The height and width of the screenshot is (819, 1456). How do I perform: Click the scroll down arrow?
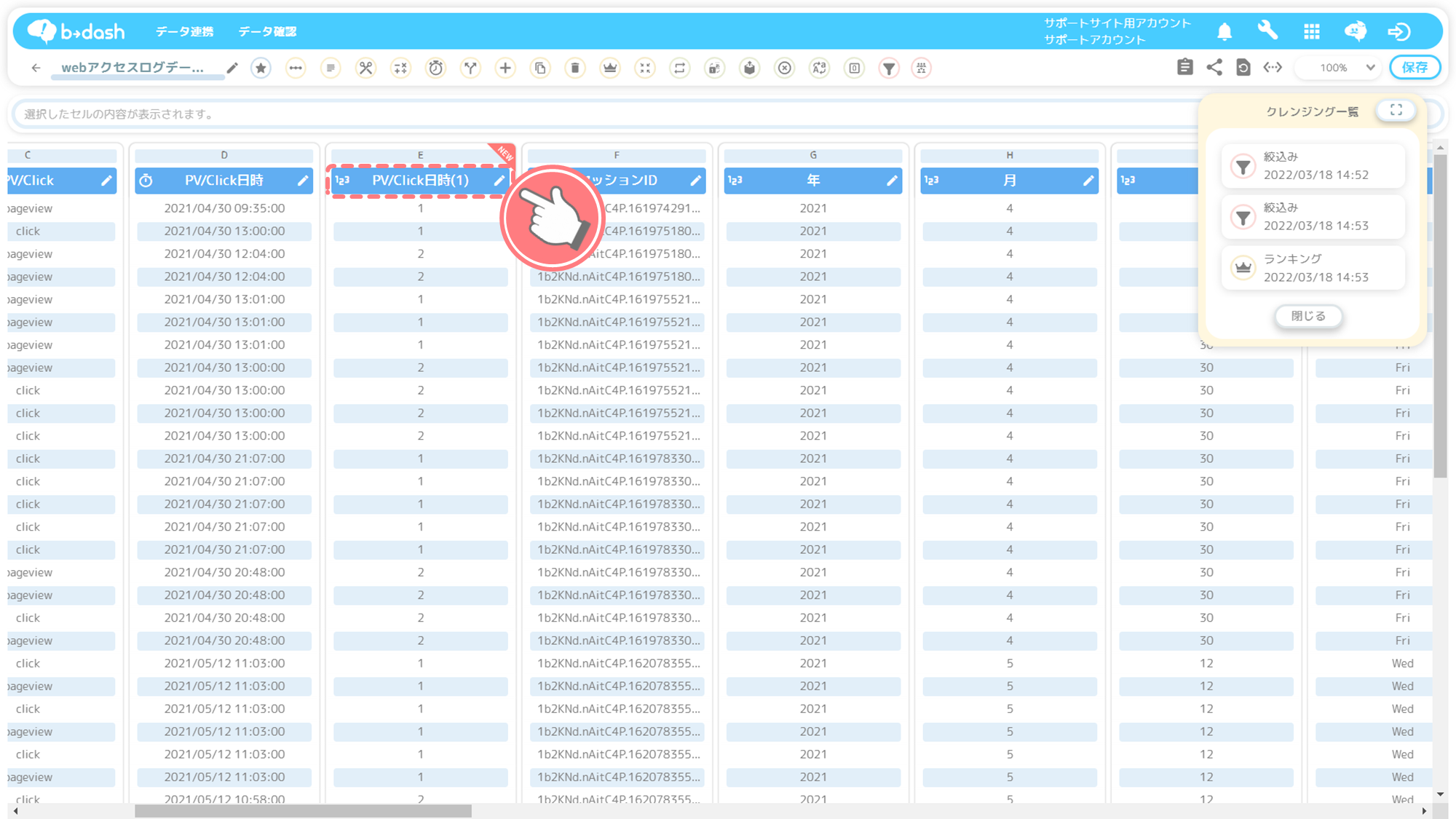pos(1441,794)
